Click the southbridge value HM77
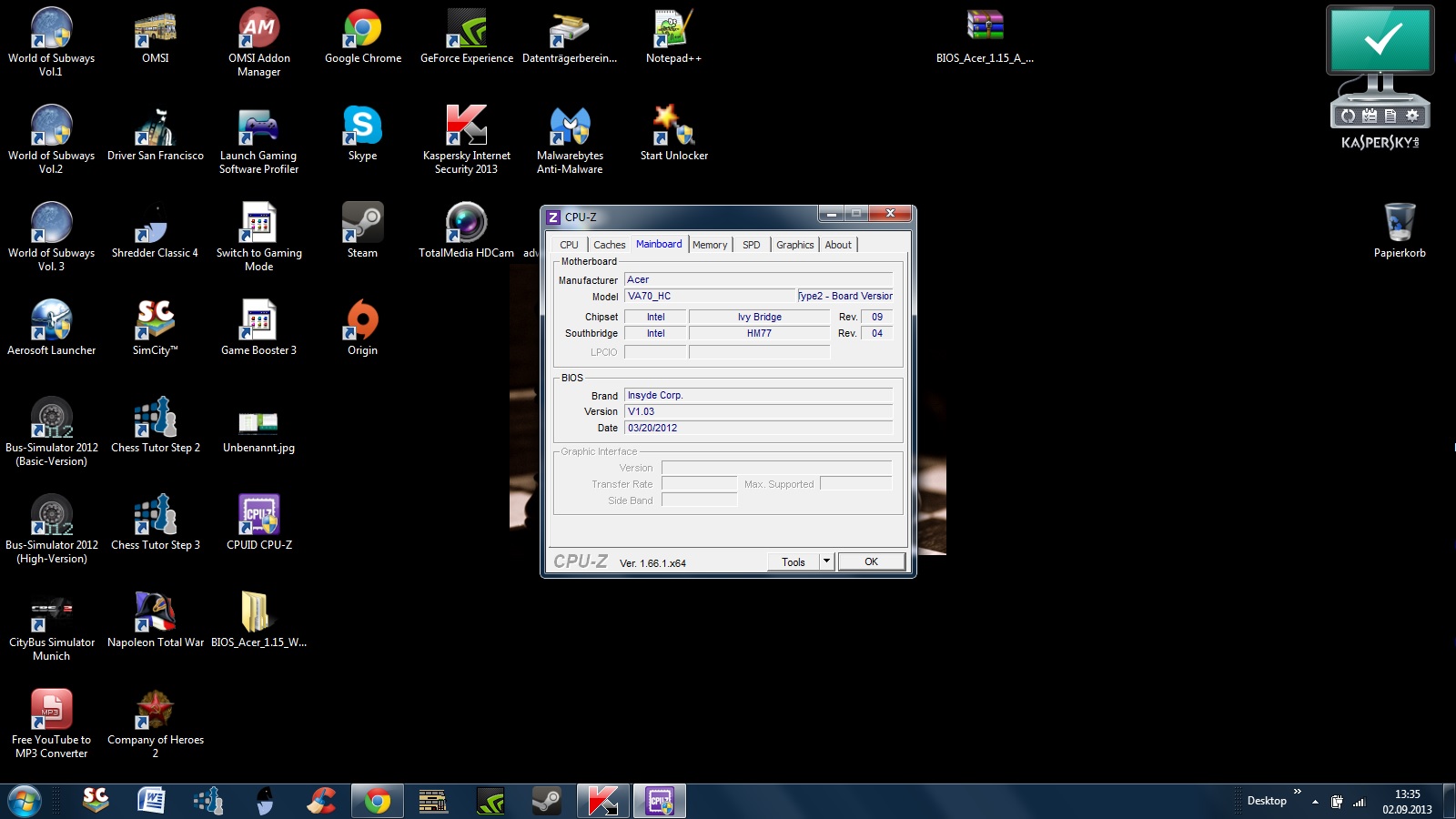The image size is (1456, 819). (760, 333)
